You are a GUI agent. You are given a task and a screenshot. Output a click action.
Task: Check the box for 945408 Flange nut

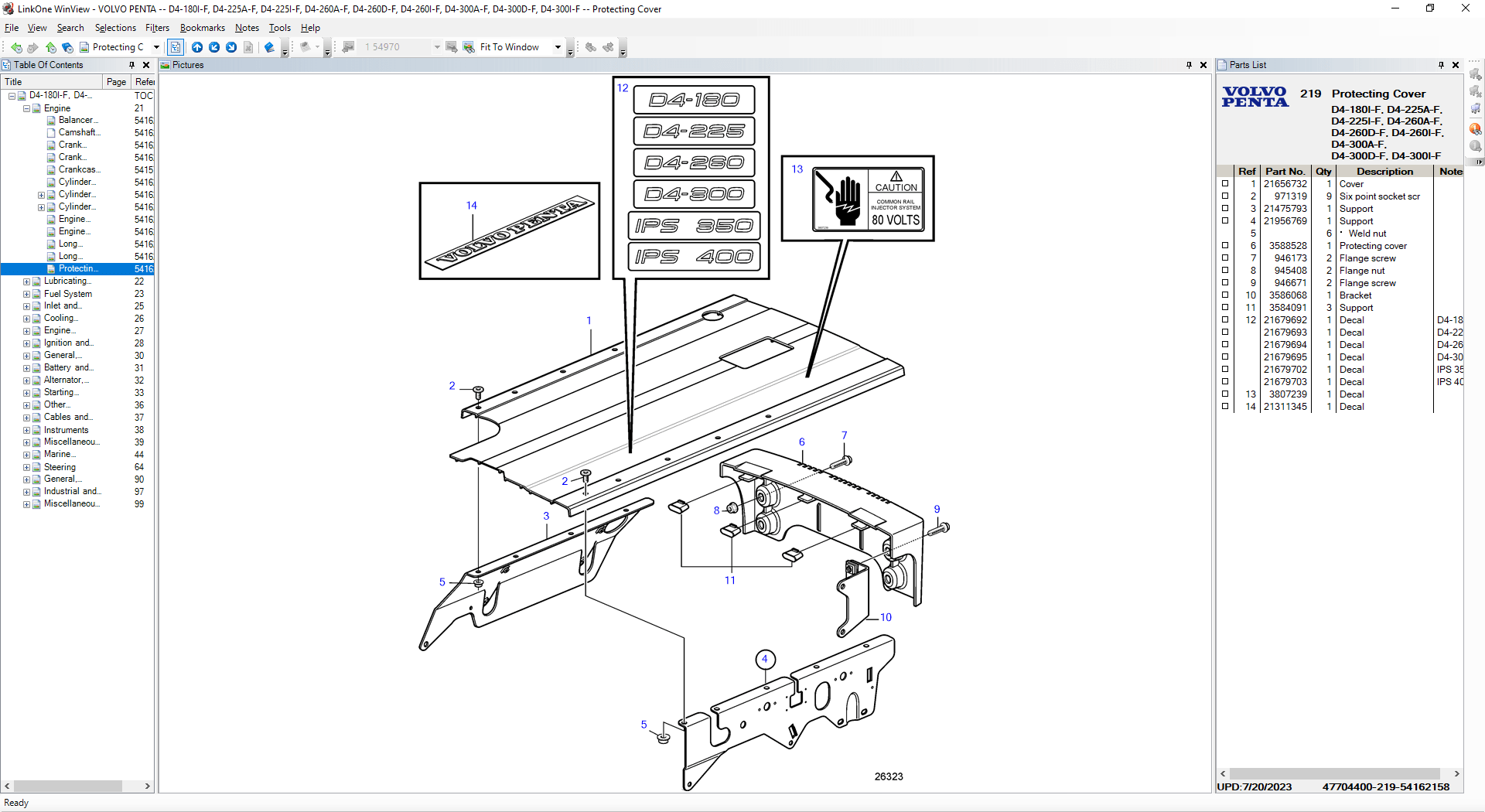1225,271
